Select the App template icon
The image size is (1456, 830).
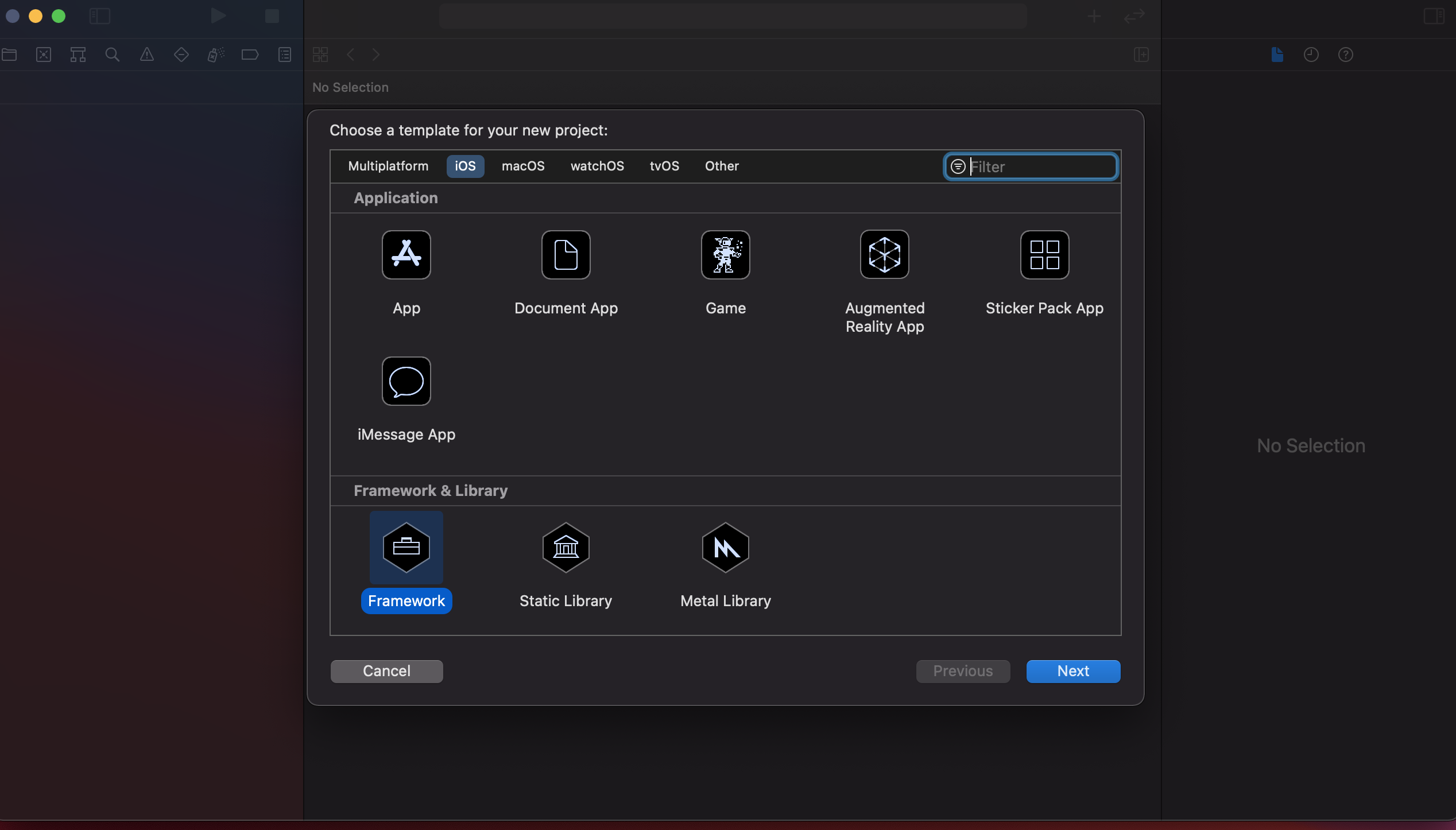(x=406, y=255)
